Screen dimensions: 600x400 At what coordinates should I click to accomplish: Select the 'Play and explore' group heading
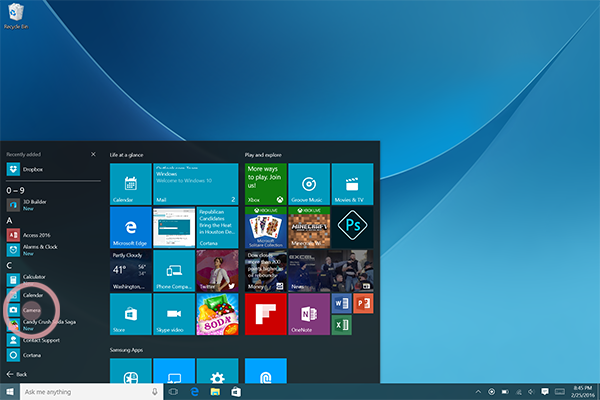click(x=263, y=155)
